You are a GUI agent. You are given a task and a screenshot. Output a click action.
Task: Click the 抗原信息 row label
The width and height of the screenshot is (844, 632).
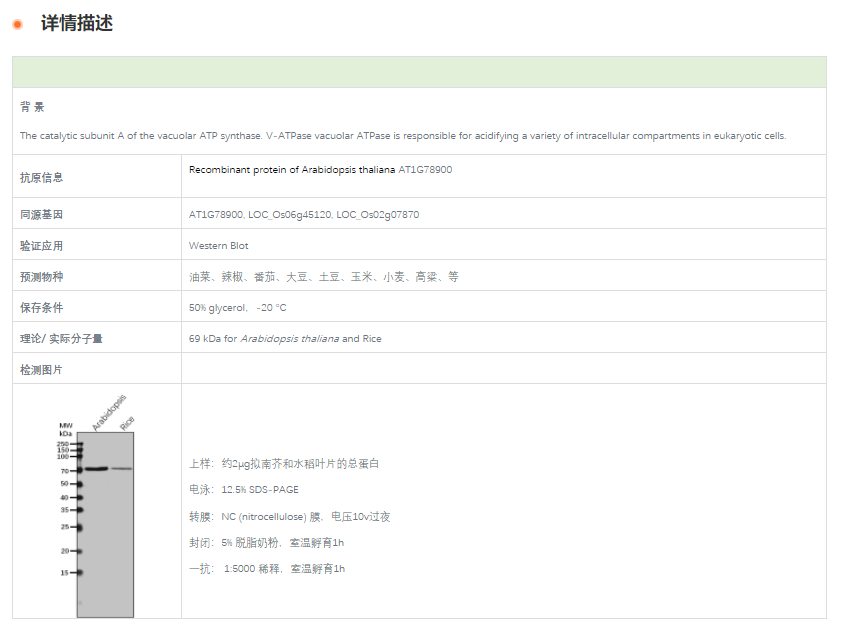(x=41, y=177)
